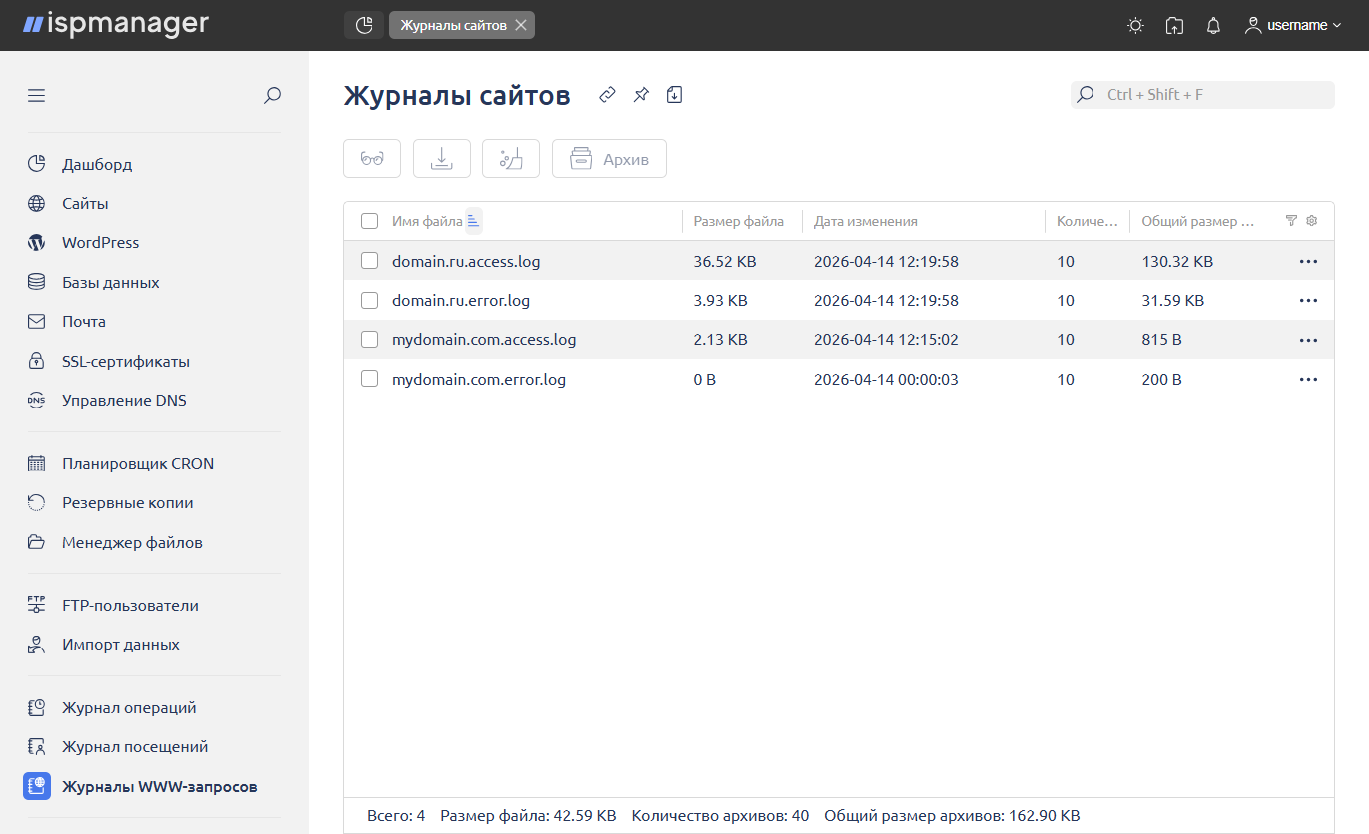Toggle the light/dark theme sun icon
Viewport: 1369px width, 834px height.
click(1135, 26)
